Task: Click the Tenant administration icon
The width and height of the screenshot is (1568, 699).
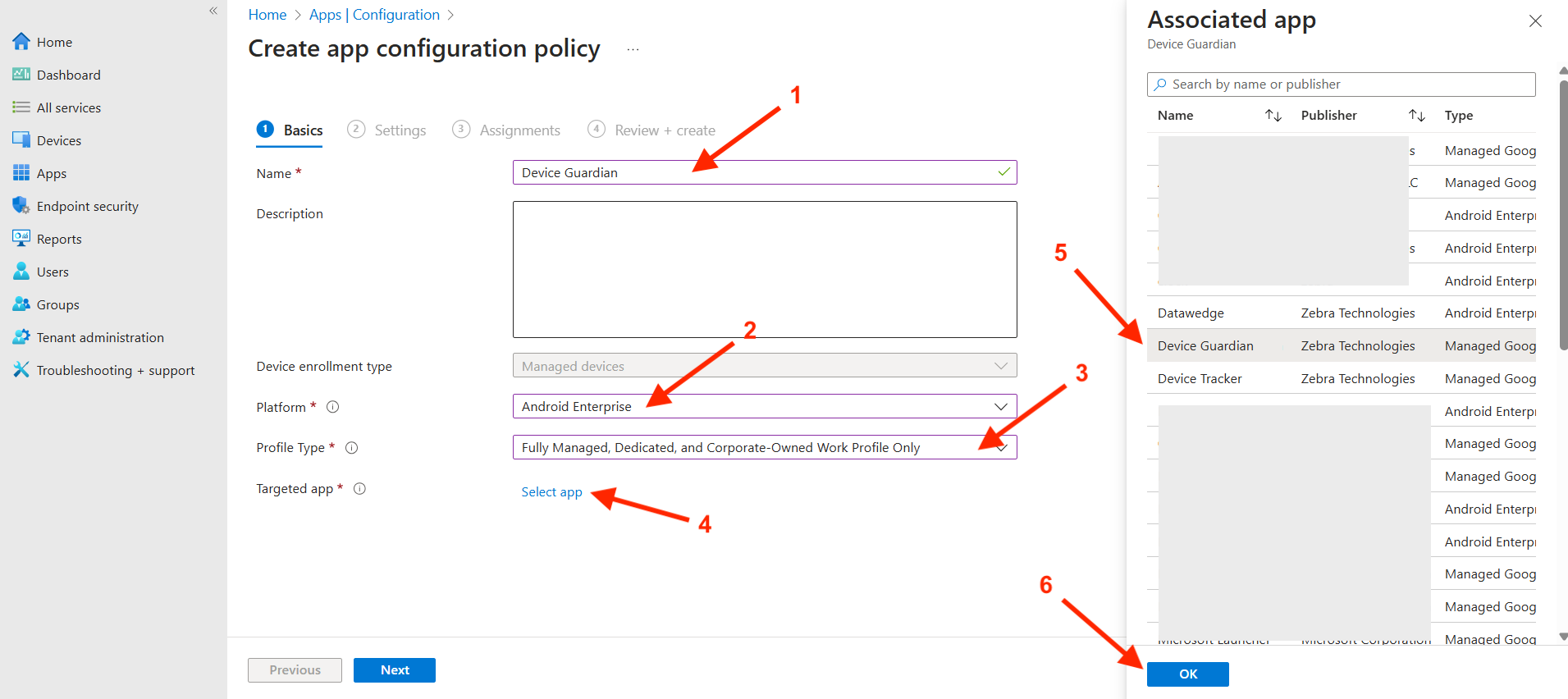Action: click(21, 337)
